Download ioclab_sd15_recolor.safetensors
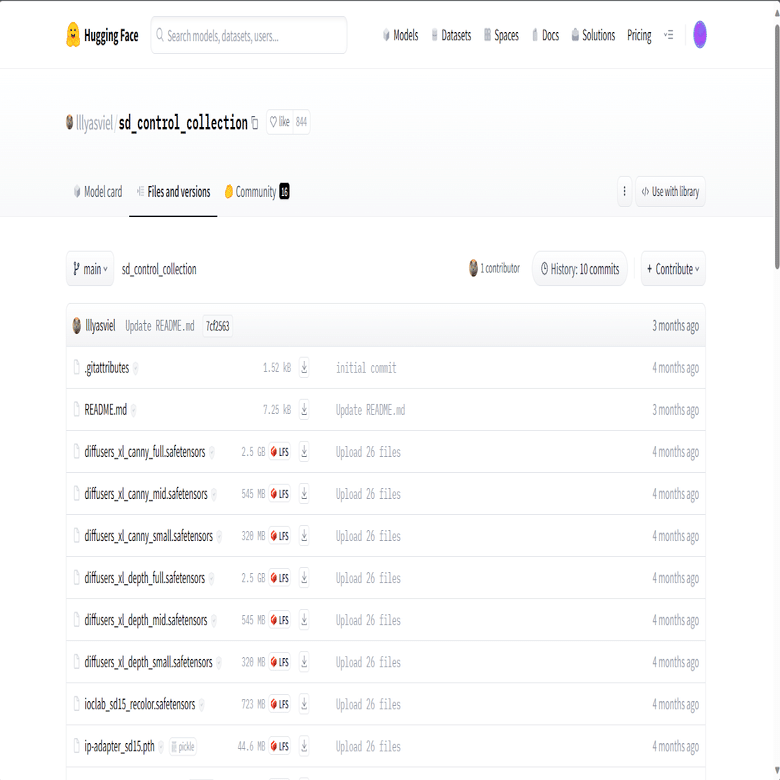 click(x=304, y=704)
